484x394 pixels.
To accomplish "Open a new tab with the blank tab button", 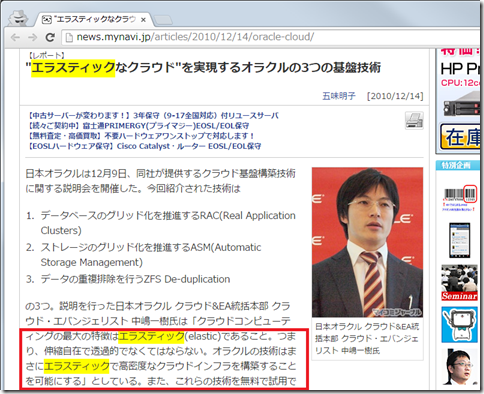I will pyautogui.click(x=163, y=20).
